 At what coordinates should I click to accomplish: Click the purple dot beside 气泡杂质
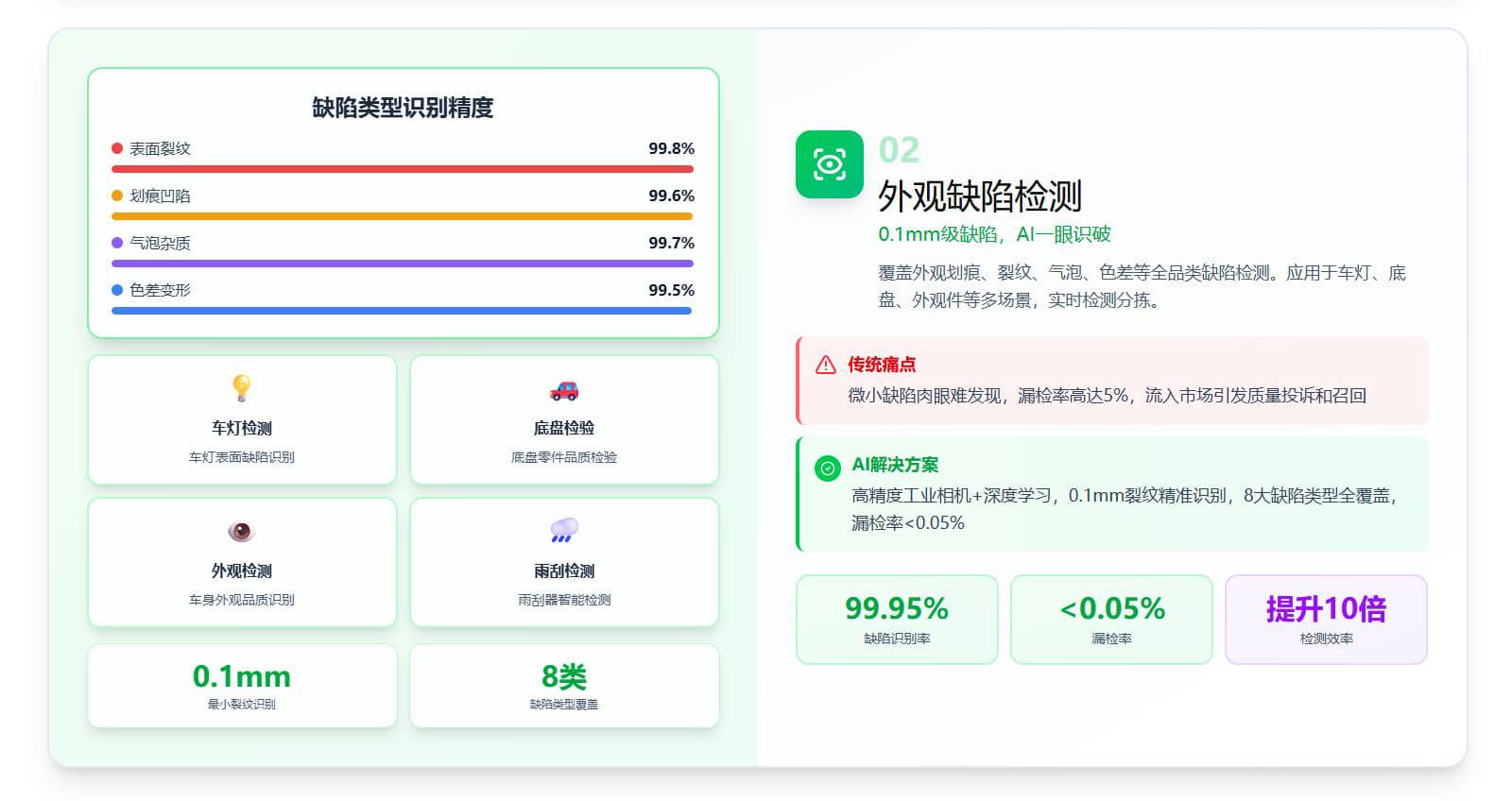coord(117,243)
